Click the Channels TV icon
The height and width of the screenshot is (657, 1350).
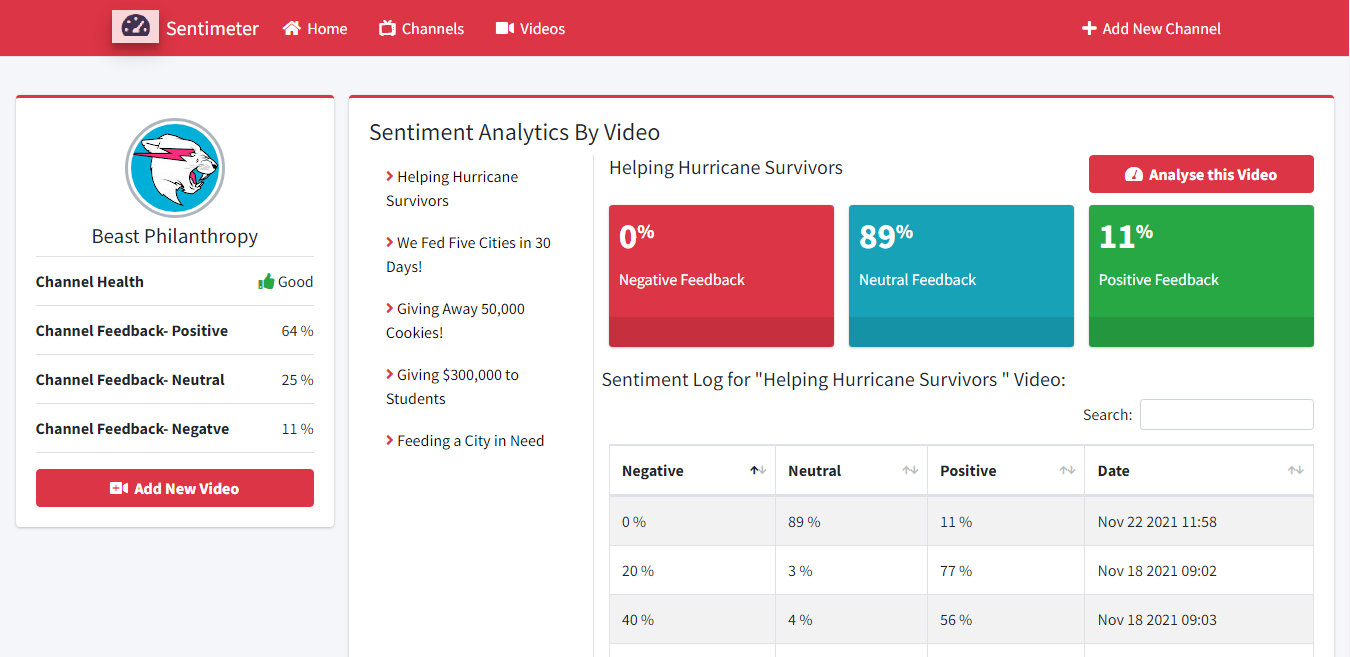387,29
